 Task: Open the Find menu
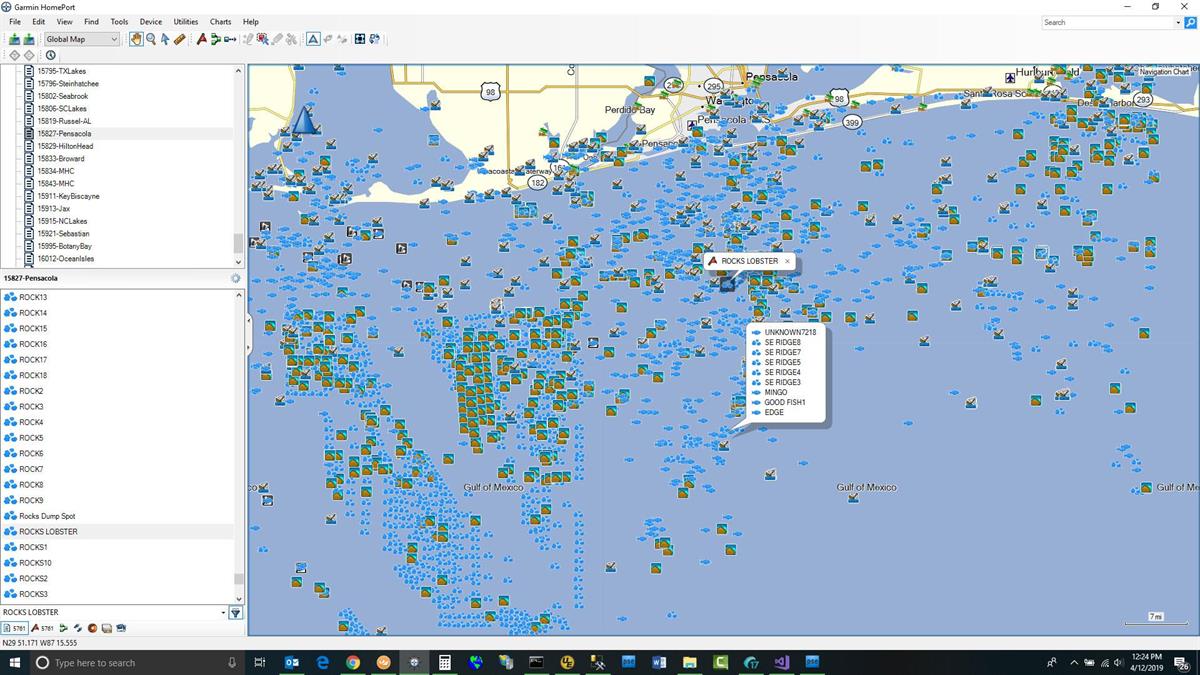point(91,21)
